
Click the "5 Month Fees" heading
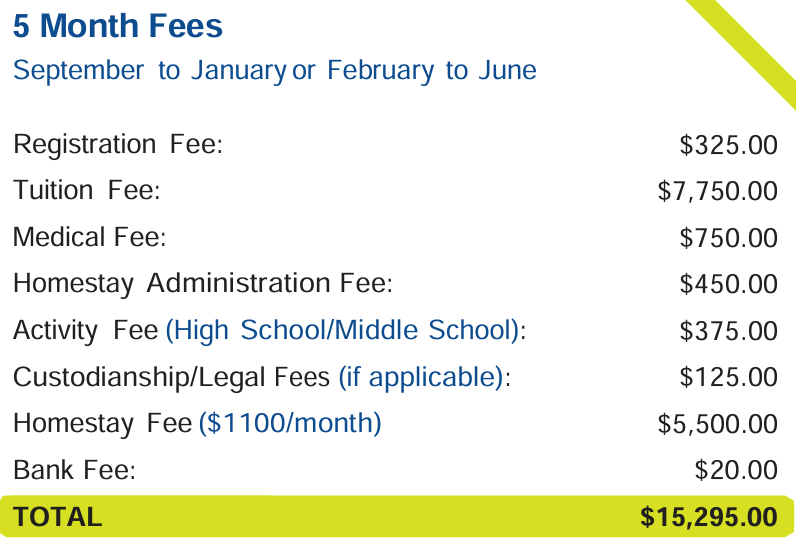117,26
